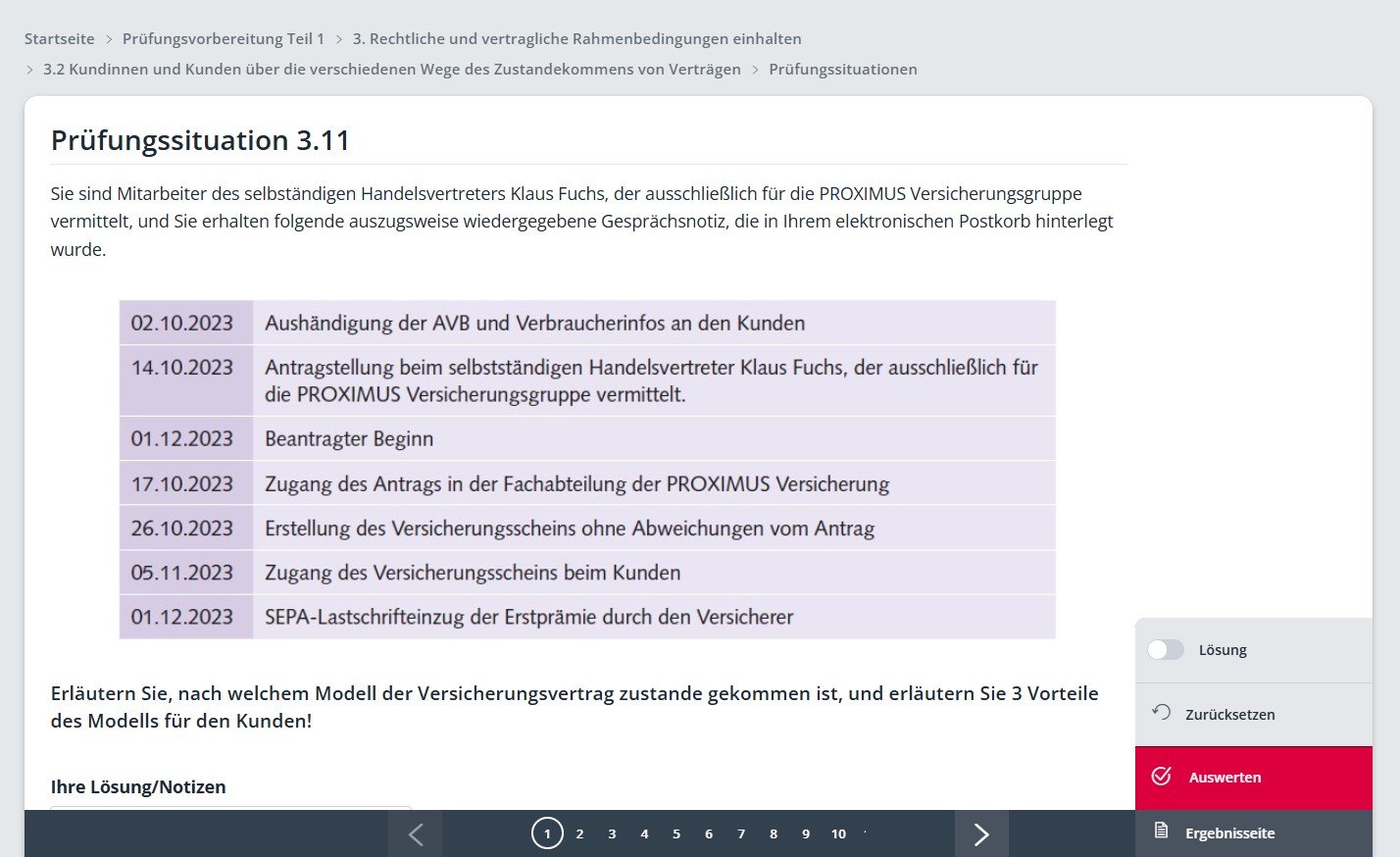Click the Ergebnisseite button

tap(1254, 833)
